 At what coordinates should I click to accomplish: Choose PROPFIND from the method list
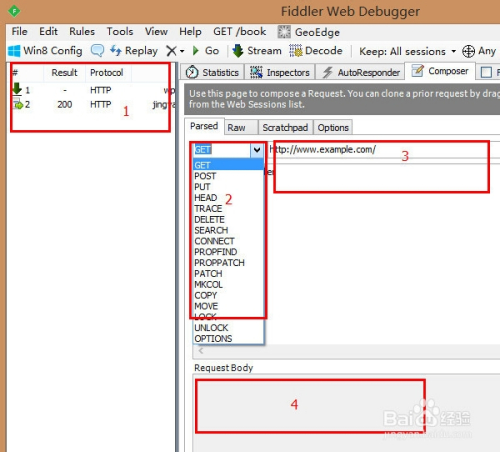pyautogui.click(x=228, y=252)
